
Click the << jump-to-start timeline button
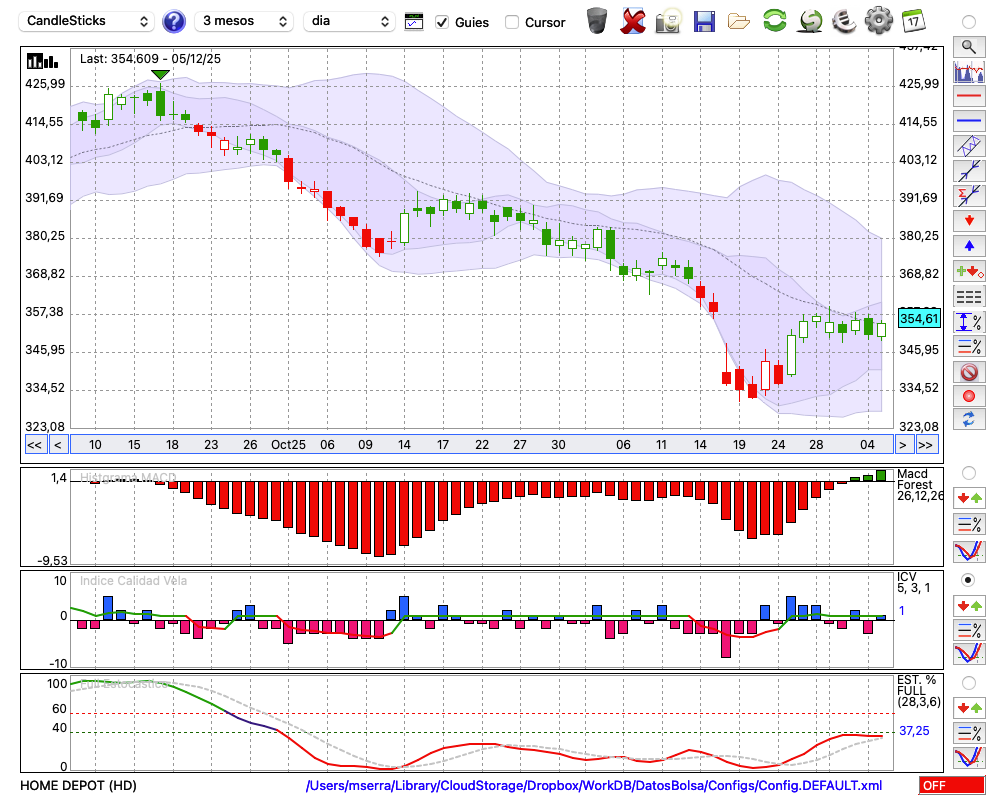pos(34,445)
